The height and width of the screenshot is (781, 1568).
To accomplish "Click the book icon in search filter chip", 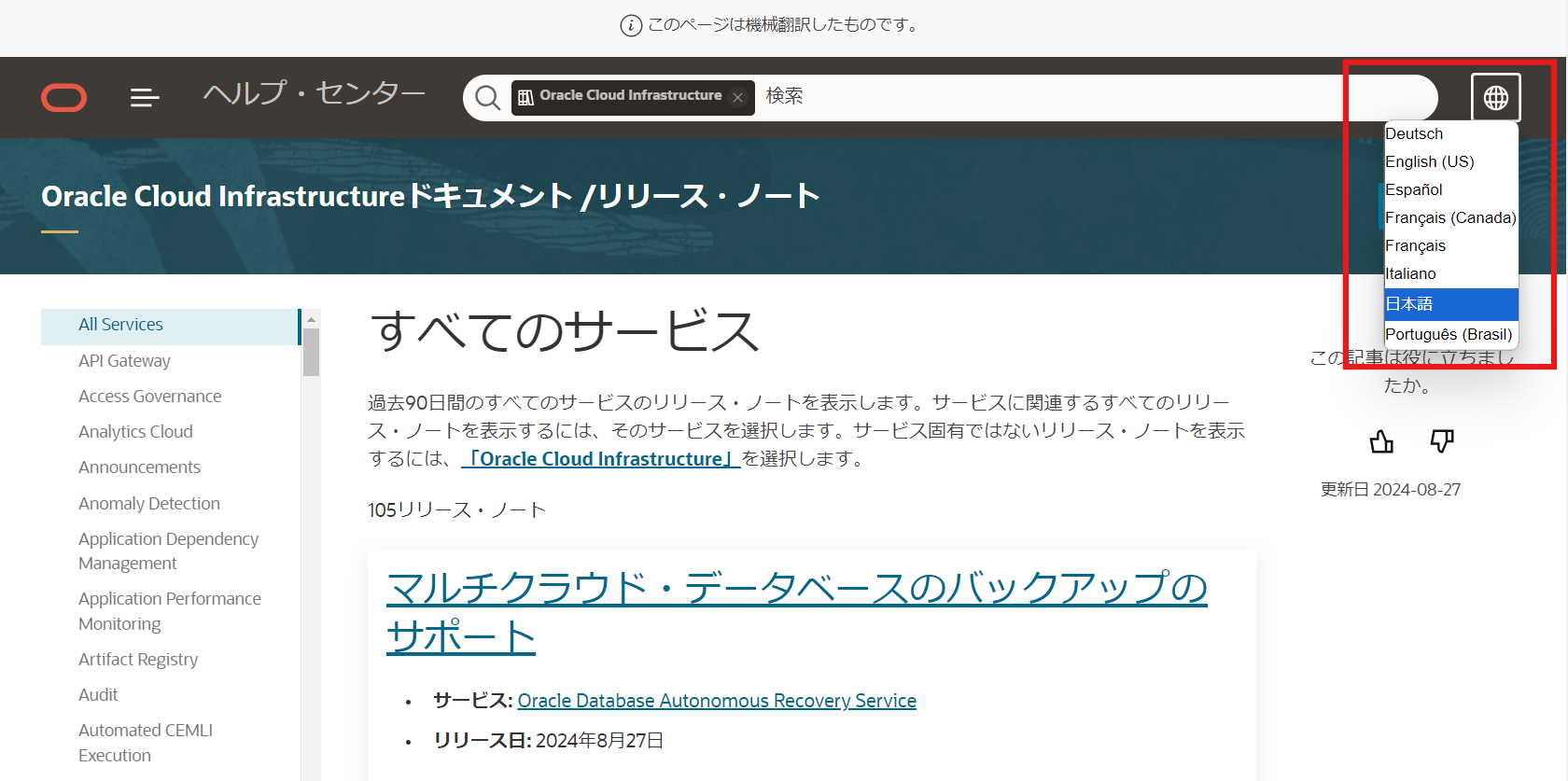I will click(526, 97).
